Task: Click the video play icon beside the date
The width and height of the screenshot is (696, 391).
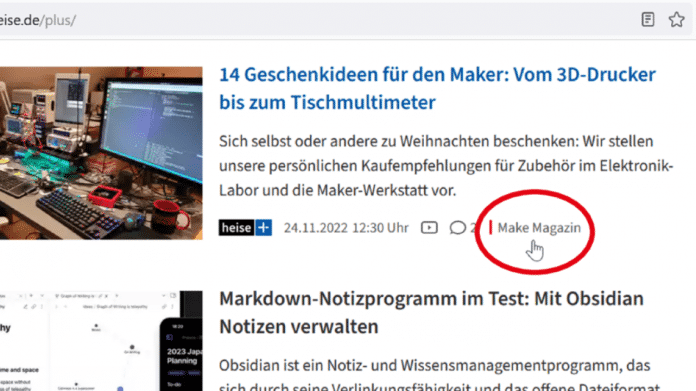Action: pos(429,228)
